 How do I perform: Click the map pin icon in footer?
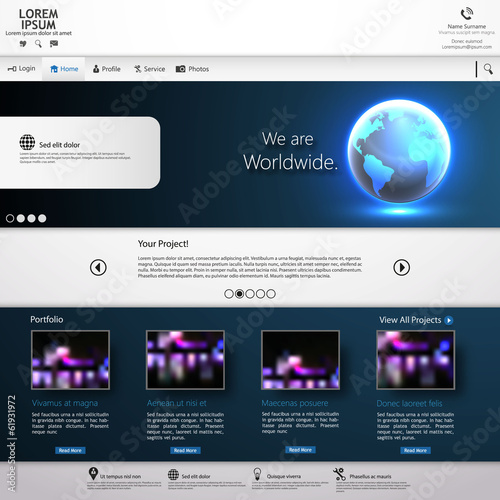[93, 473]
